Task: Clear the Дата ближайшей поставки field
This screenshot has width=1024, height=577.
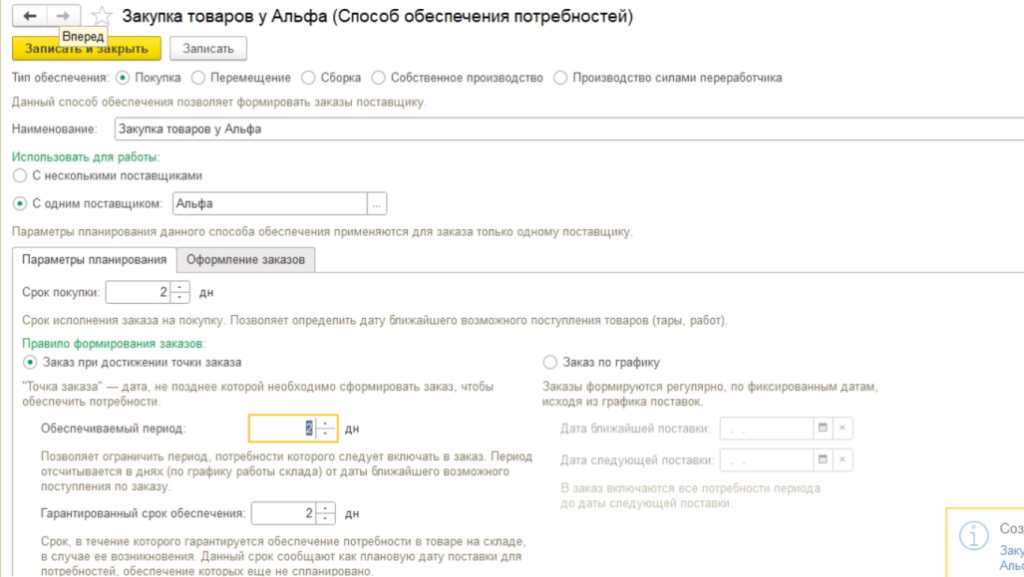Action: point(843,428)
